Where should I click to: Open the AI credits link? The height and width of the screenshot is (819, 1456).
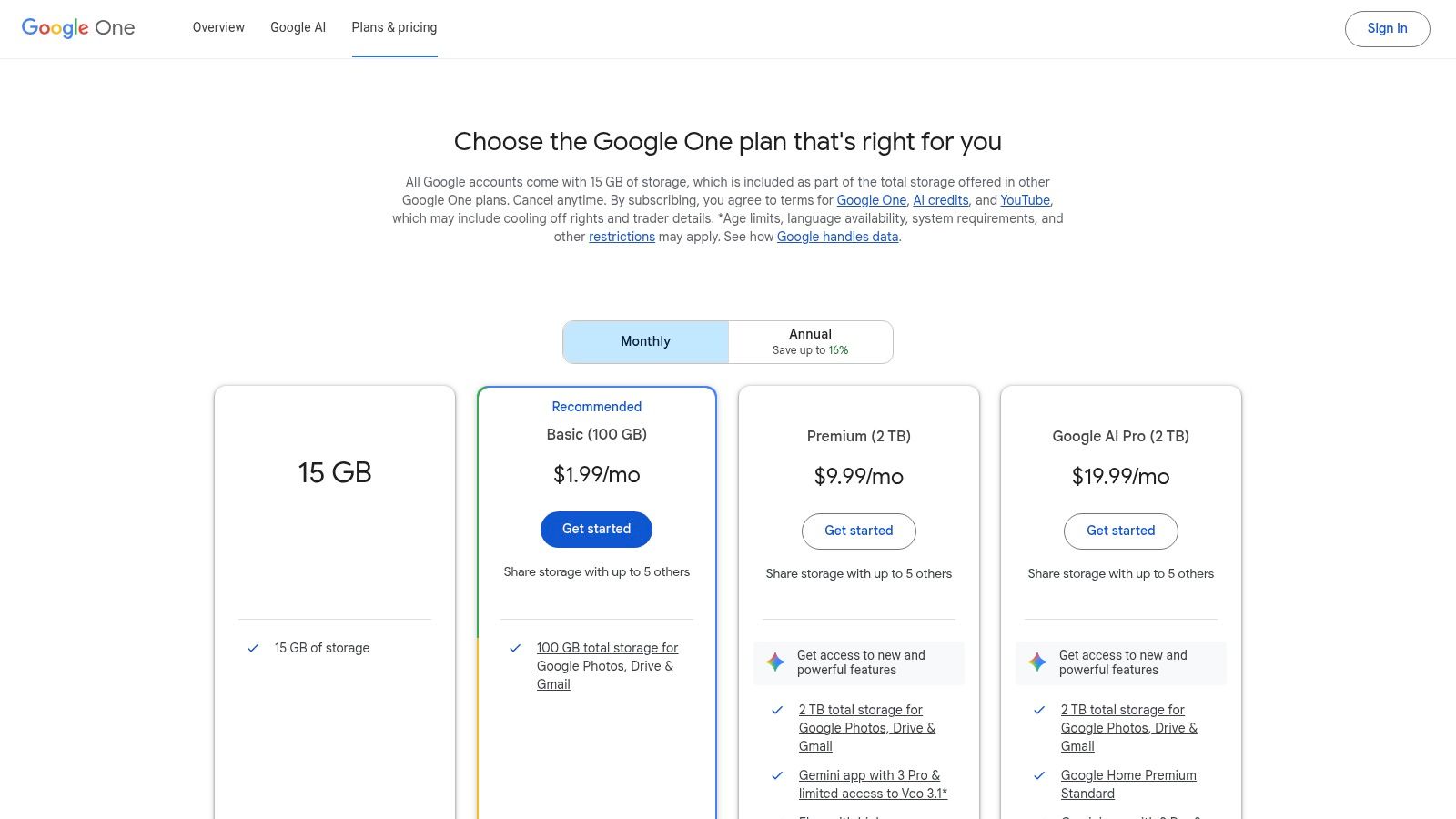[940, 200]
